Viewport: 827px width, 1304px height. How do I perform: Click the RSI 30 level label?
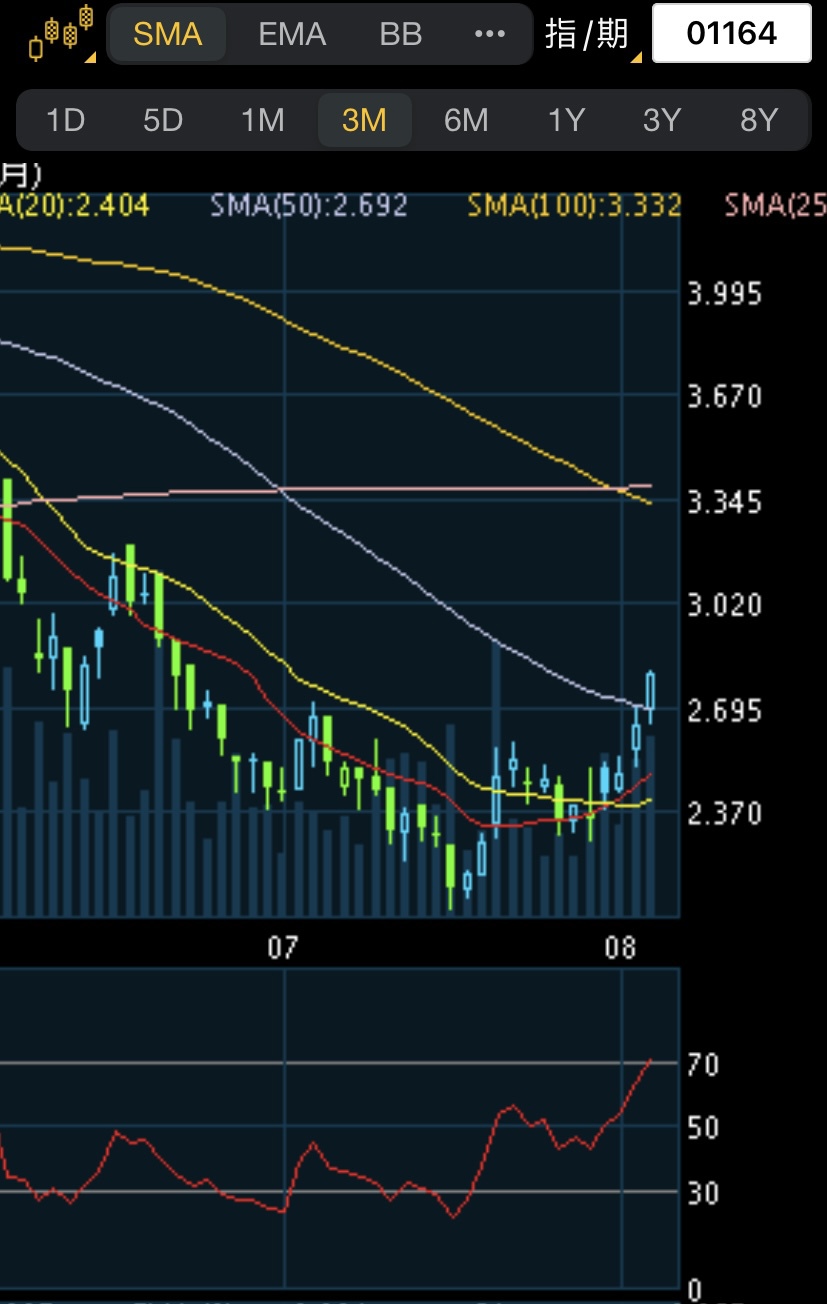click(x=704, y=1193)
